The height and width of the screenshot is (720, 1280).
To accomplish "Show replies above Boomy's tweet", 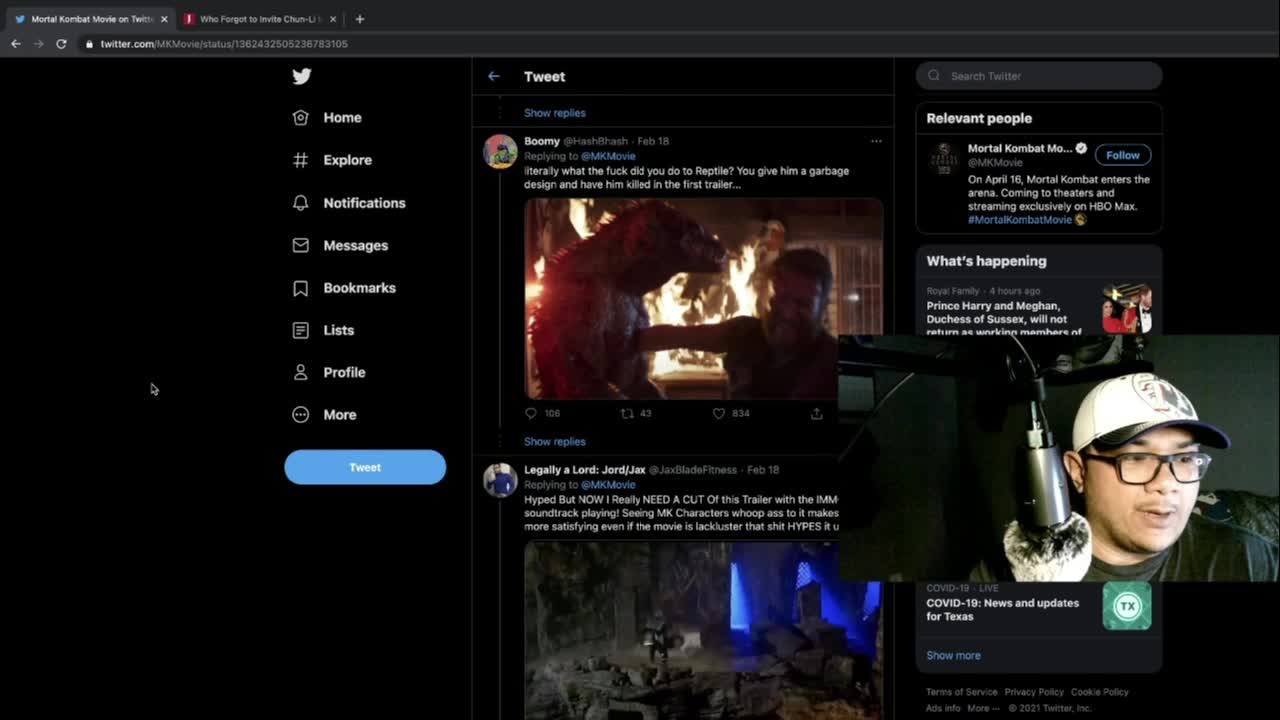I will coord(554,113).
